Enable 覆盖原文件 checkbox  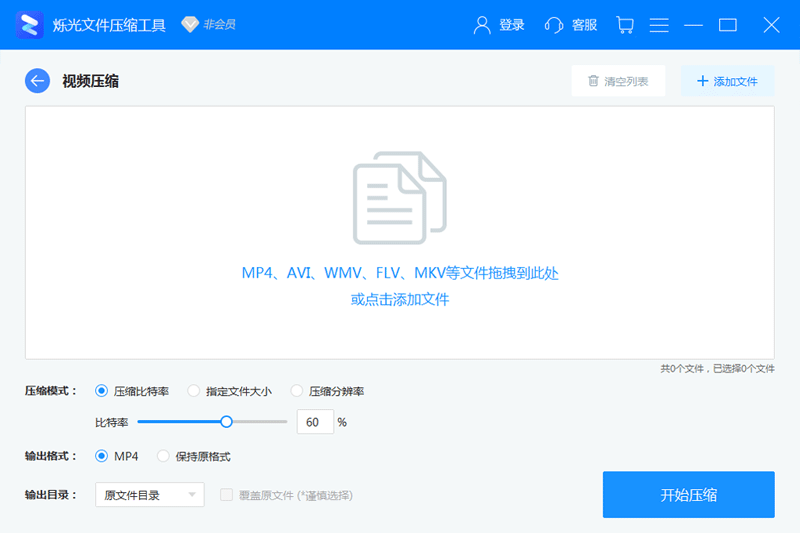(x=226, y=495)
